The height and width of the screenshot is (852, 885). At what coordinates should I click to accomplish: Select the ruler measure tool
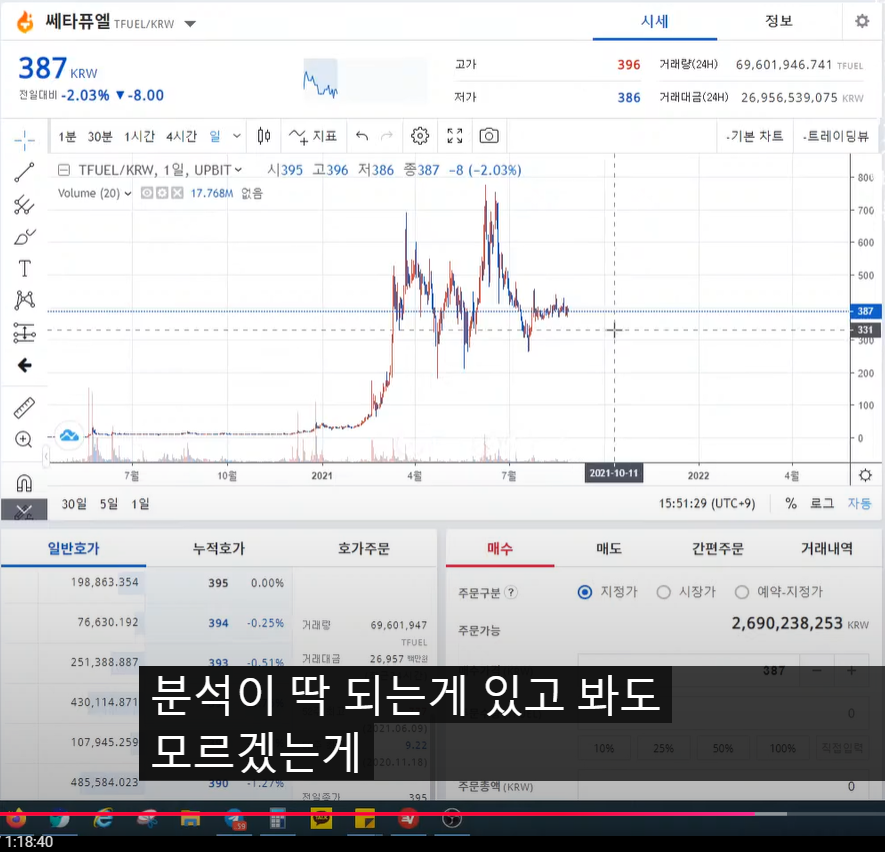pos(24,407)
